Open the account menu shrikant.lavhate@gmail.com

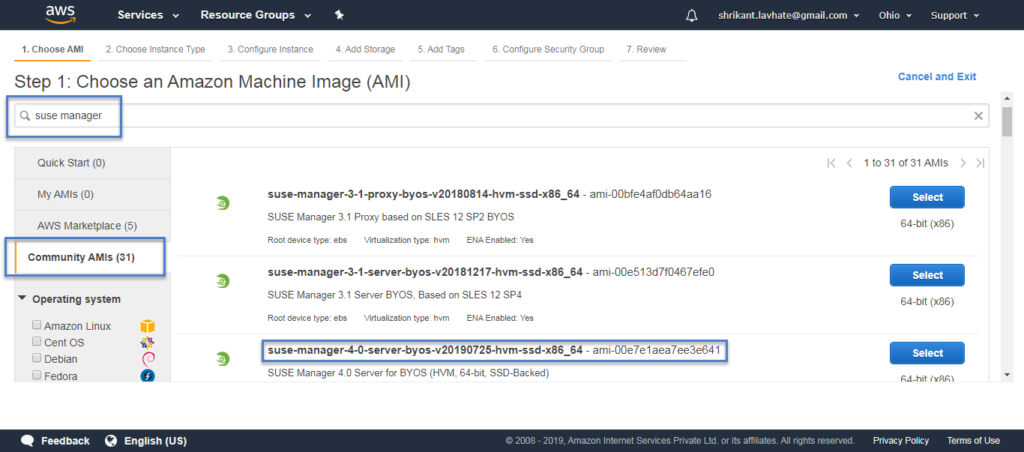(x=788, y=16)
